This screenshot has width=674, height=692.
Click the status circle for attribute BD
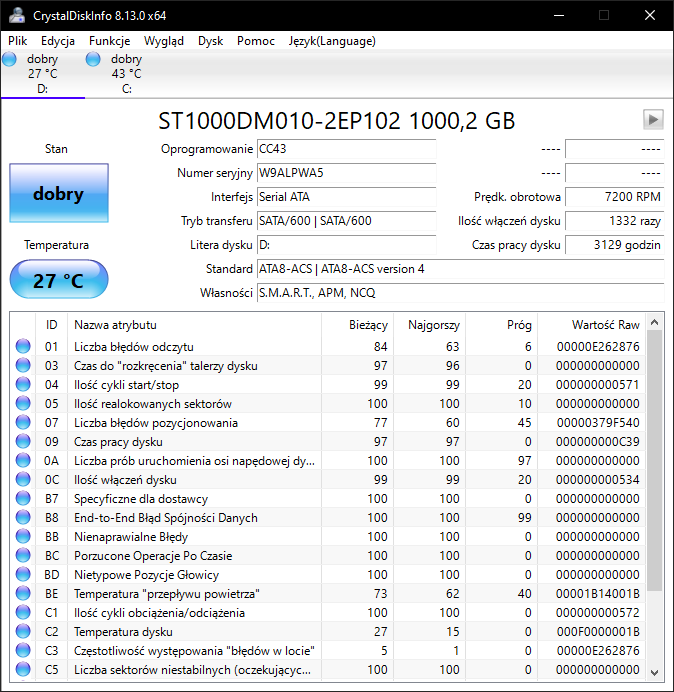click(x=23, y=574)
